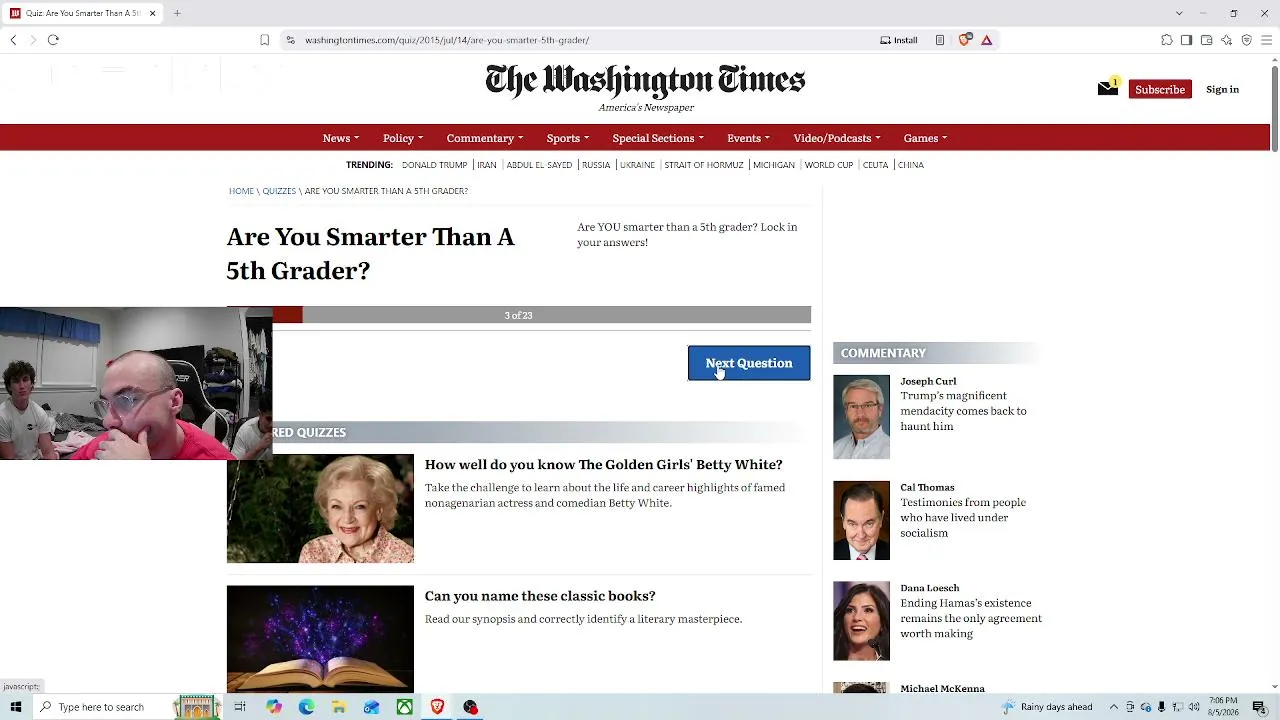Open Task View in the taskbar
This screenshot has width=1280, height=720.
coord(240,707)
